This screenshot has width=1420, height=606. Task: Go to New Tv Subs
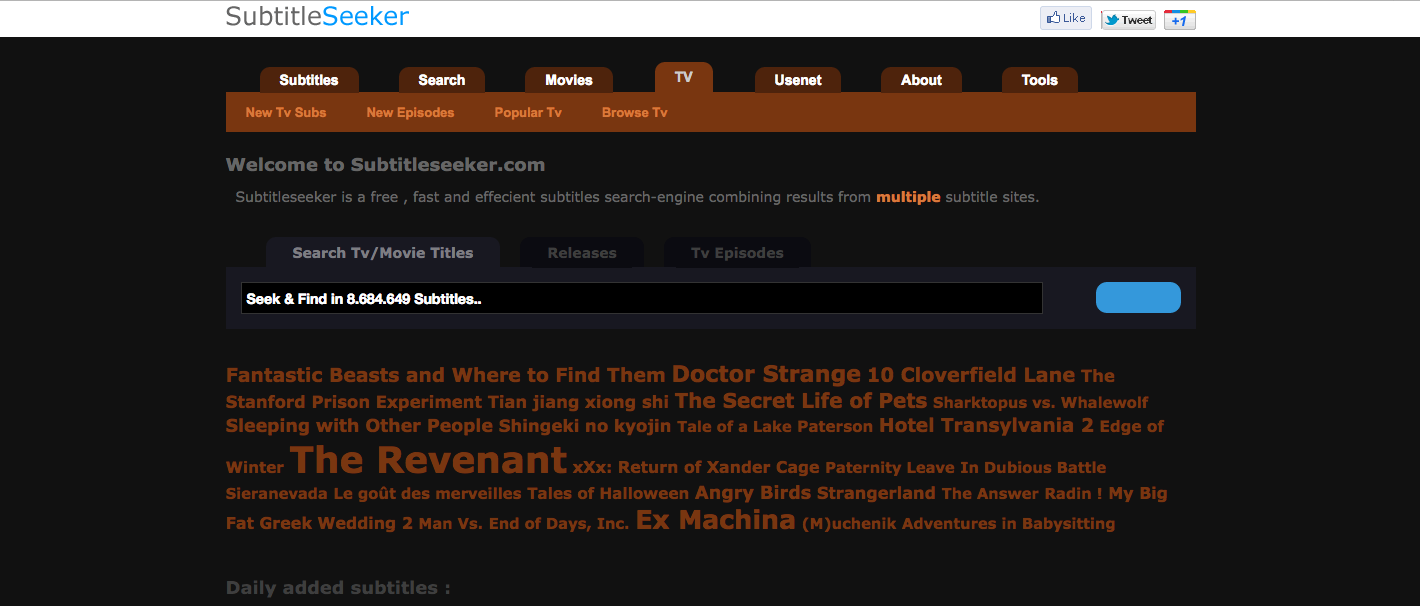[x=286, y=113]
